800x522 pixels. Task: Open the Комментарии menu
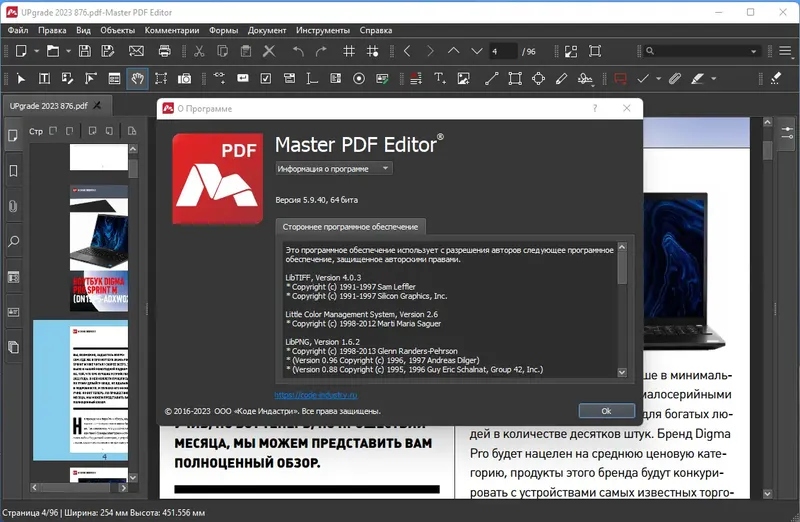[172, 30]
